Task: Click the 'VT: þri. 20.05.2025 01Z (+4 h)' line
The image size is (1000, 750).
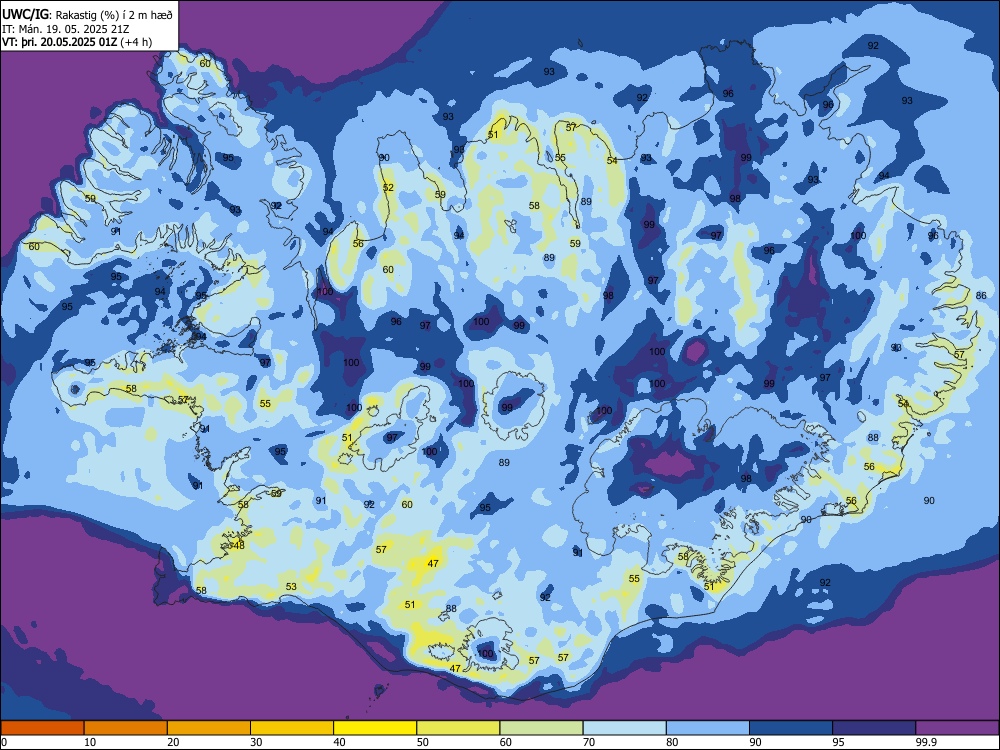Action: (x=77, y=42)
